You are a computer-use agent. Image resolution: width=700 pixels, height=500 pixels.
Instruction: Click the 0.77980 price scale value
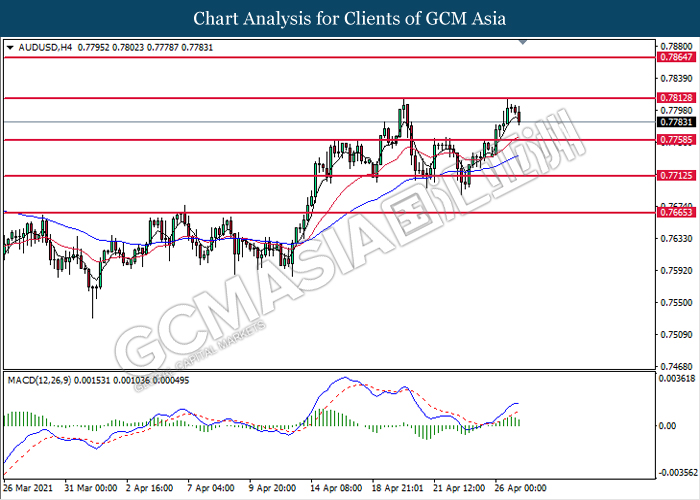pyautogui.click(x=676, y=110)
